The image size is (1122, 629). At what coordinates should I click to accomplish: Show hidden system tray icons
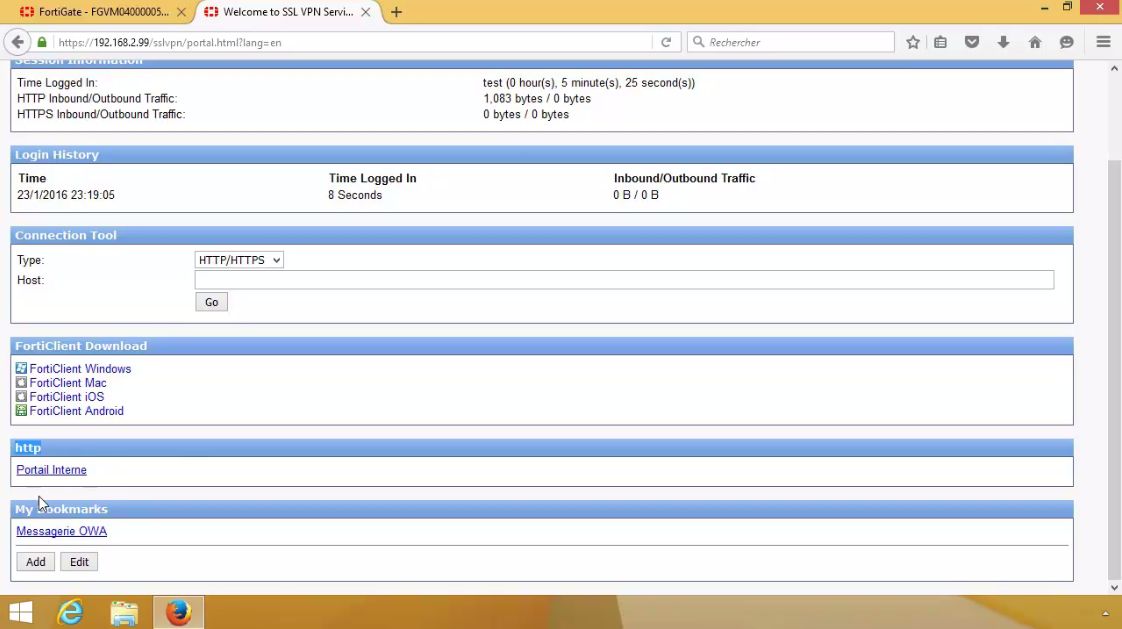[1106, 613]
